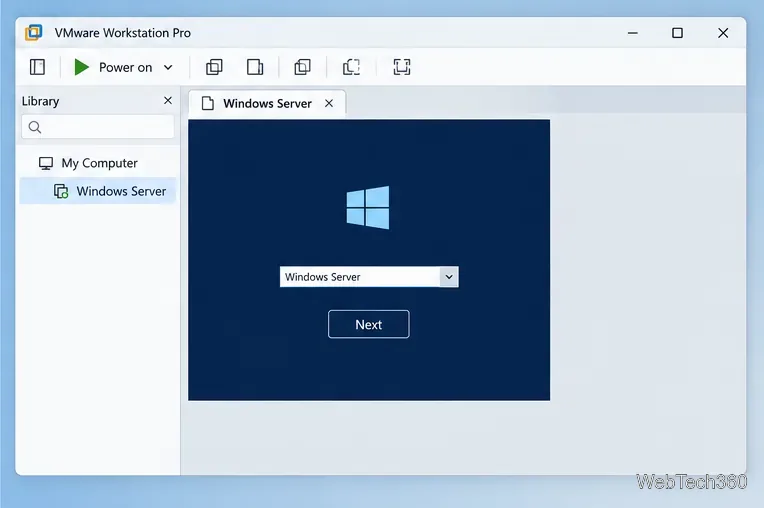The width and height of the screenshot is (764, 508).
Task: Click the Windows logo in VM screen
Action: [x=368, y=207]
